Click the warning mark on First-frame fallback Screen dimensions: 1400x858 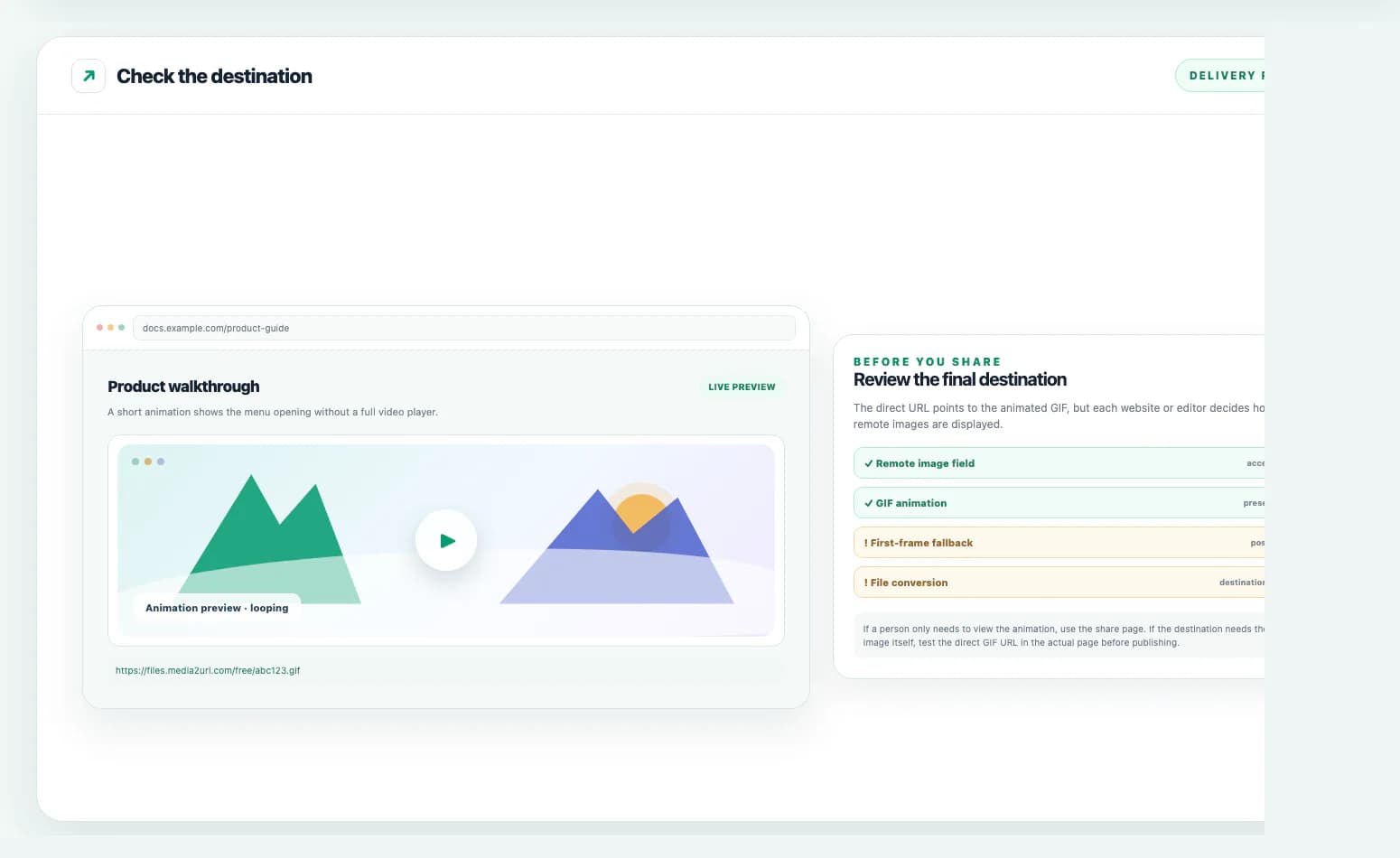point(865,543)
